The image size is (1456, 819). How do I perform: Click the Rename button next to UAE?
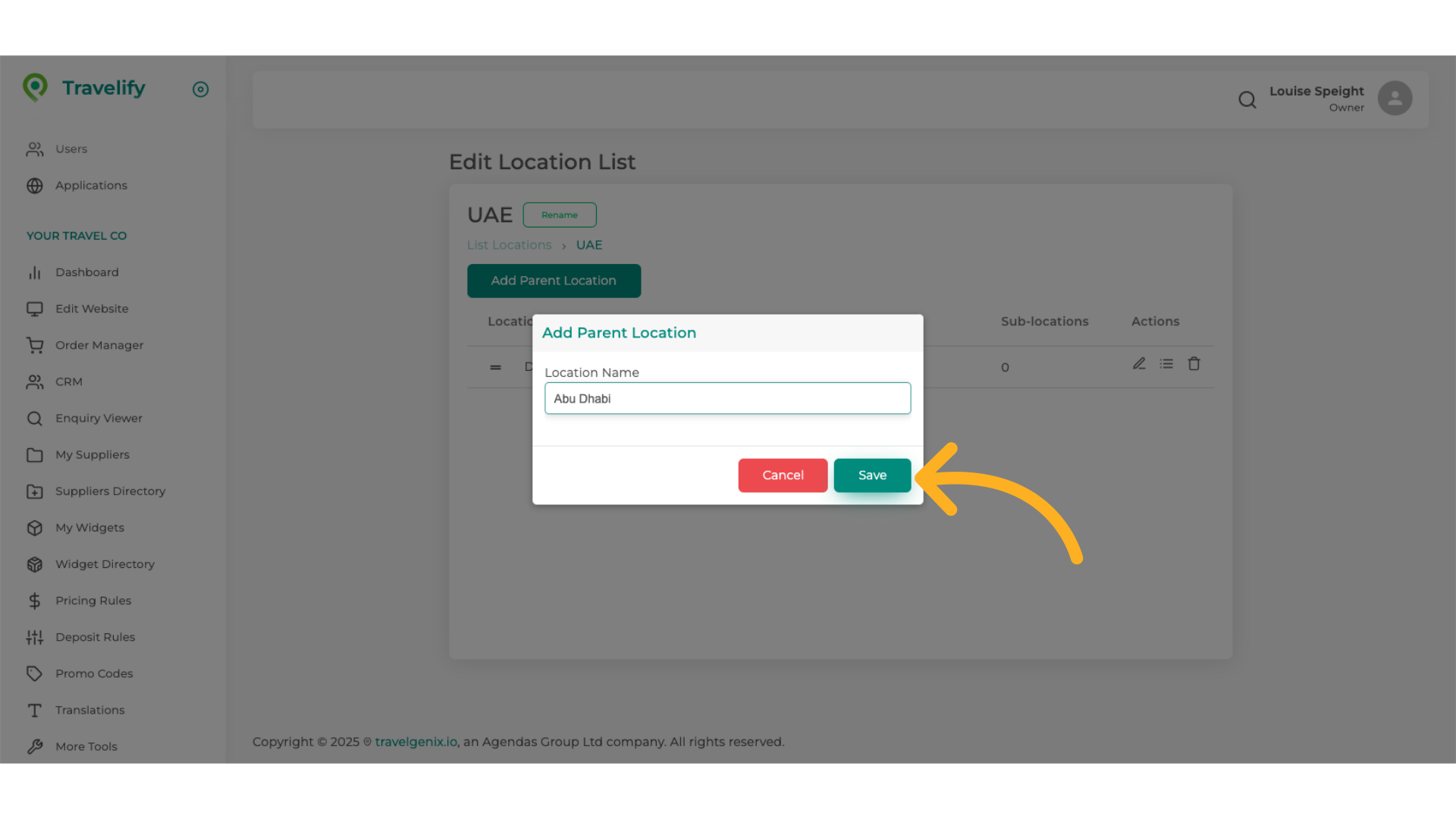coord(560,215)
